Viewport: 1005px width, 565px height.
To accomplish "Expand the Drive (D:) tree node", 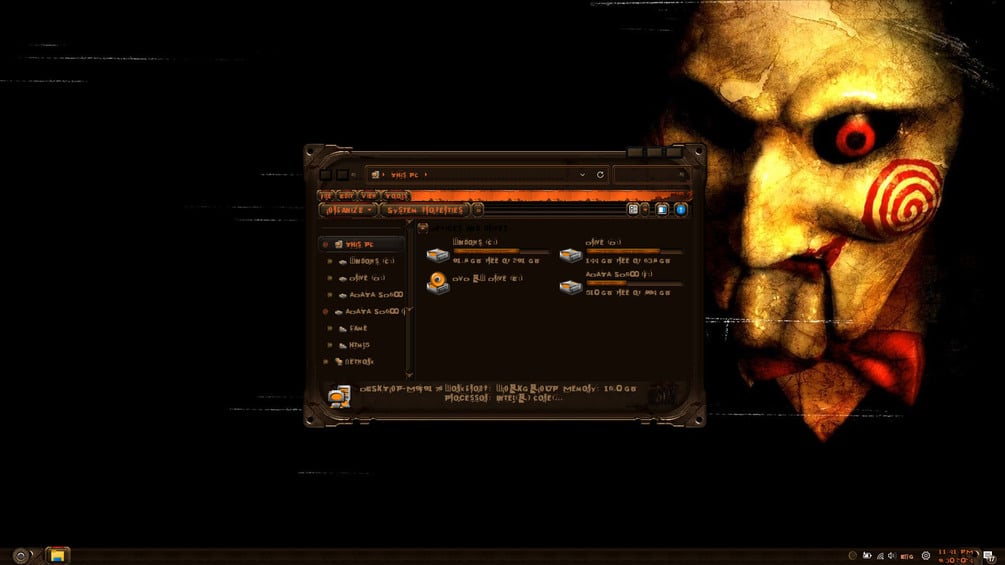I will coord(330,278).
